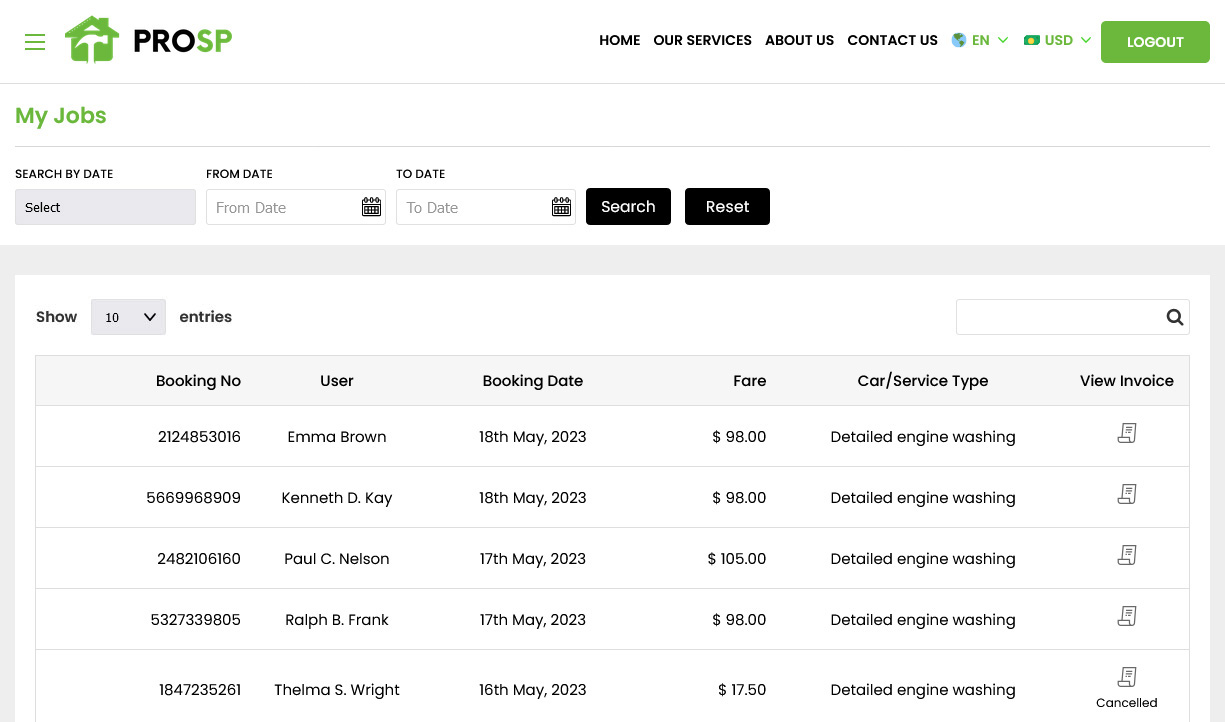Click the black Search button
This screenshot has width=1225, height=722.
(628, 206)
